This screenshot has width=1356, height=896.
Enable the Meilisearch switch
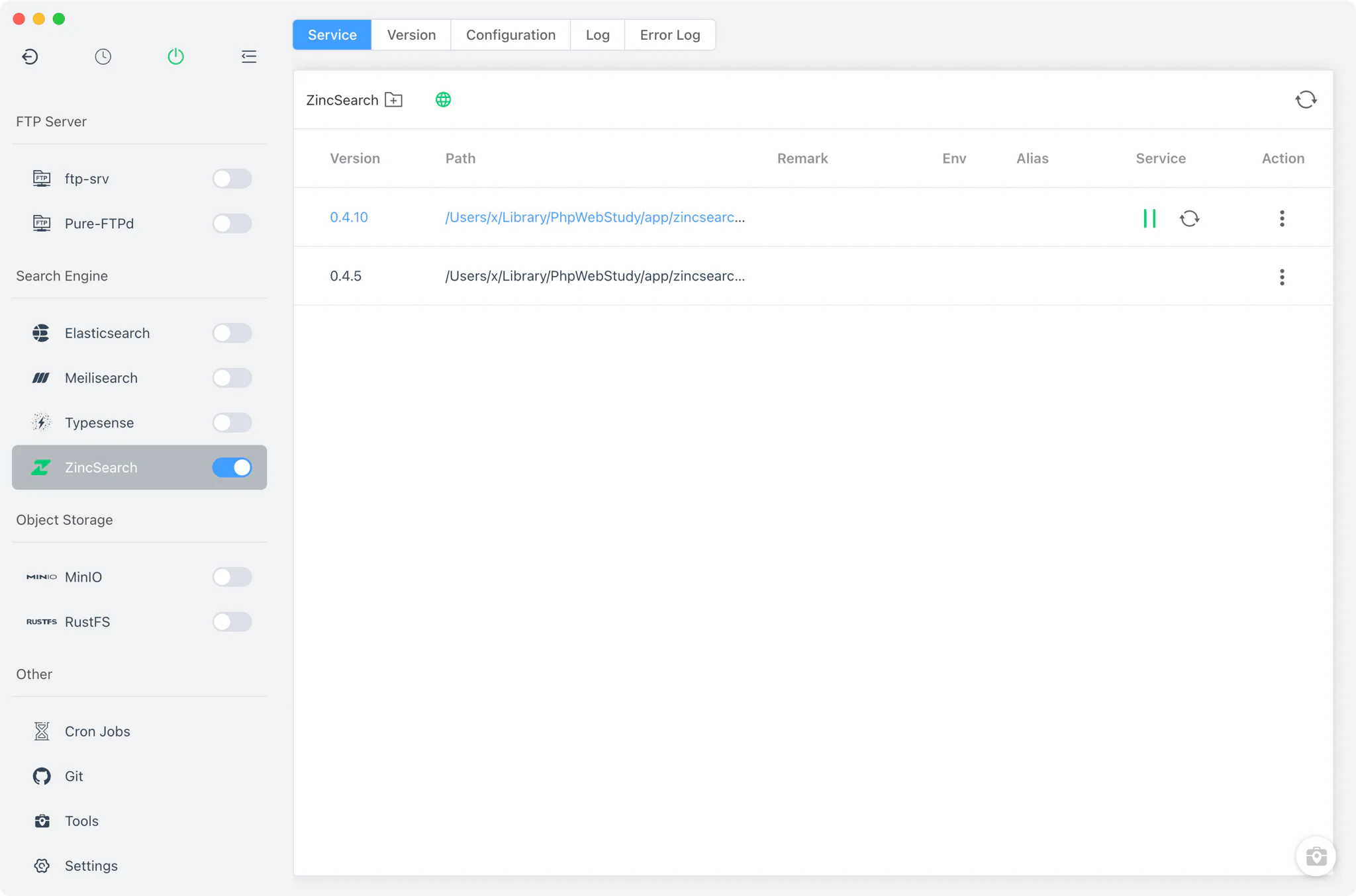pyautogui.click(x=232, y=378)
